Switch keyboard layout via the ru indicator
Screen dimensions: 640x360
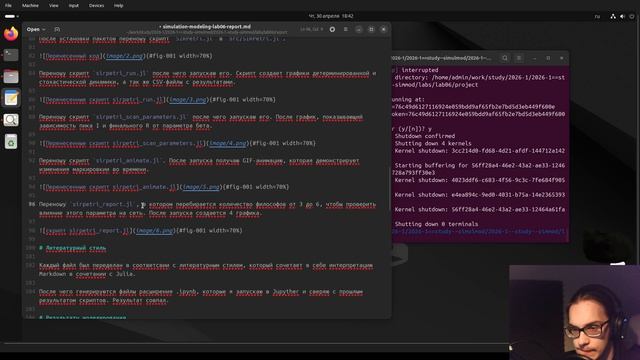(x=597, y=16)
